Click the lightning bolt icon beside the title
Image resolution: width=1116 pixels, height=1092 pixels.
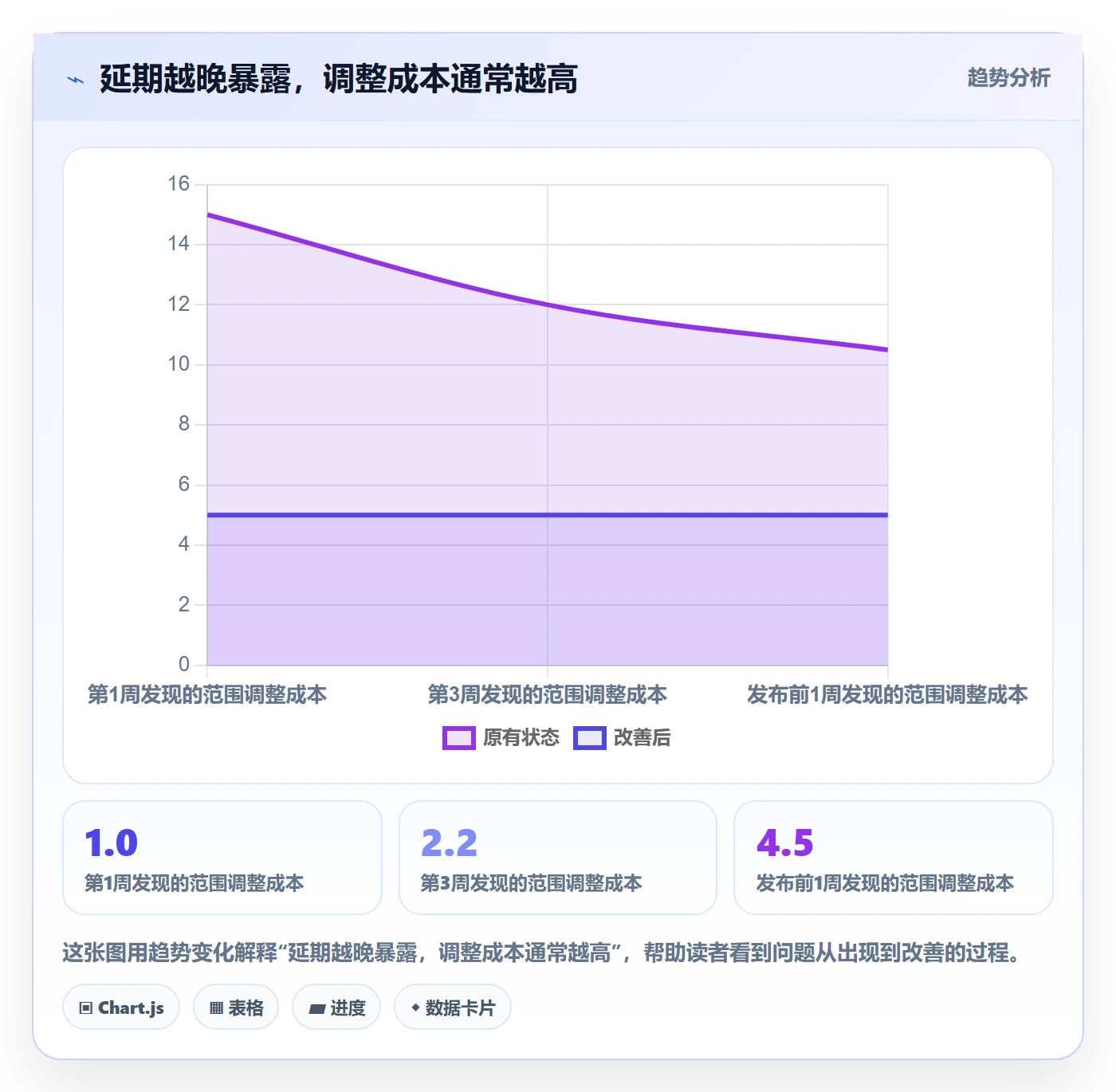click(76, 80)
